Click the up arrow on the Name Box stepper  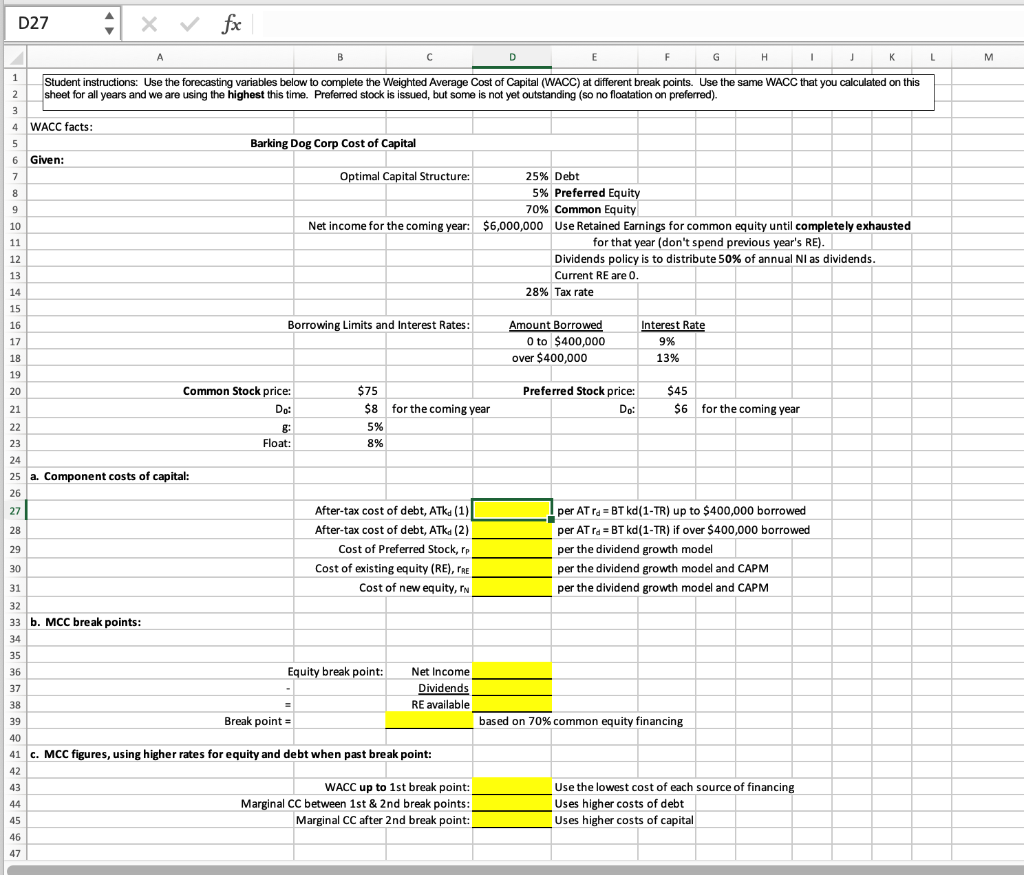(x=110, y=18)
